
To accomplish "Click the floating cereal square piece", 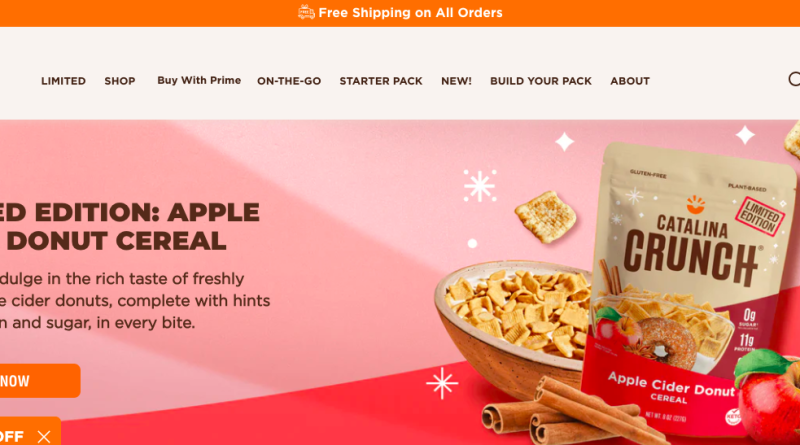I will [546, 216].
